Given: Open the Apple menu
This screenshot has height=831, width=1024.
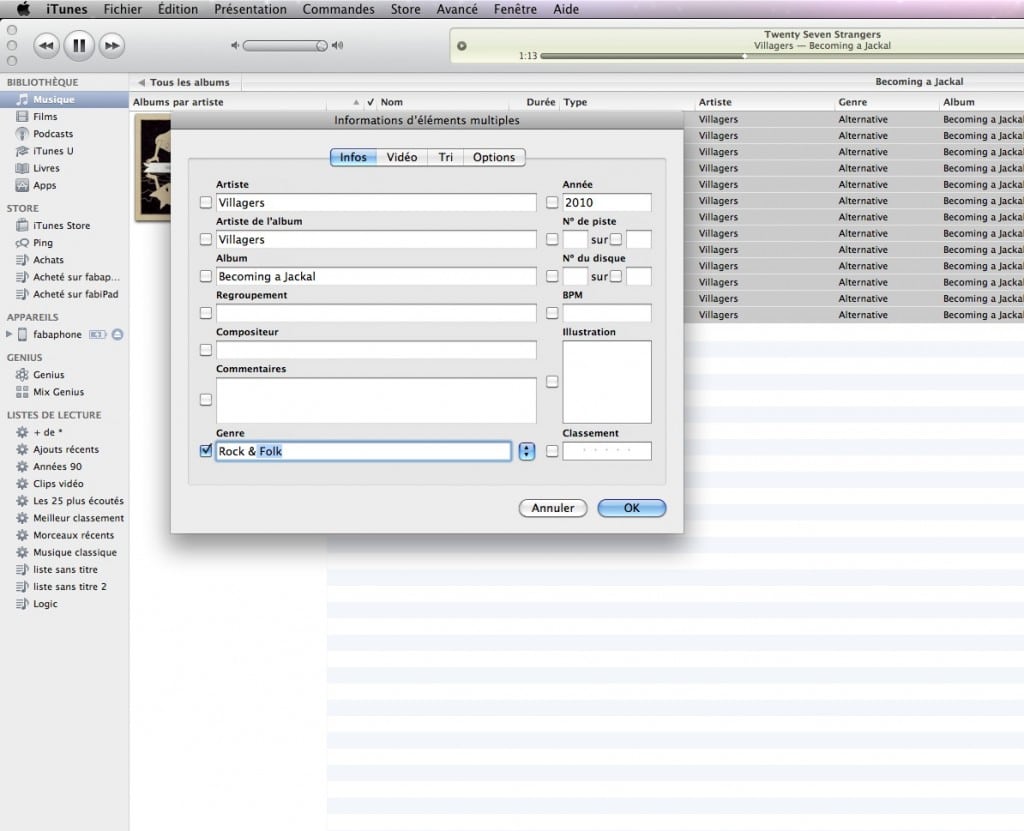Looking at the screenshot, I should coord(23,9).
